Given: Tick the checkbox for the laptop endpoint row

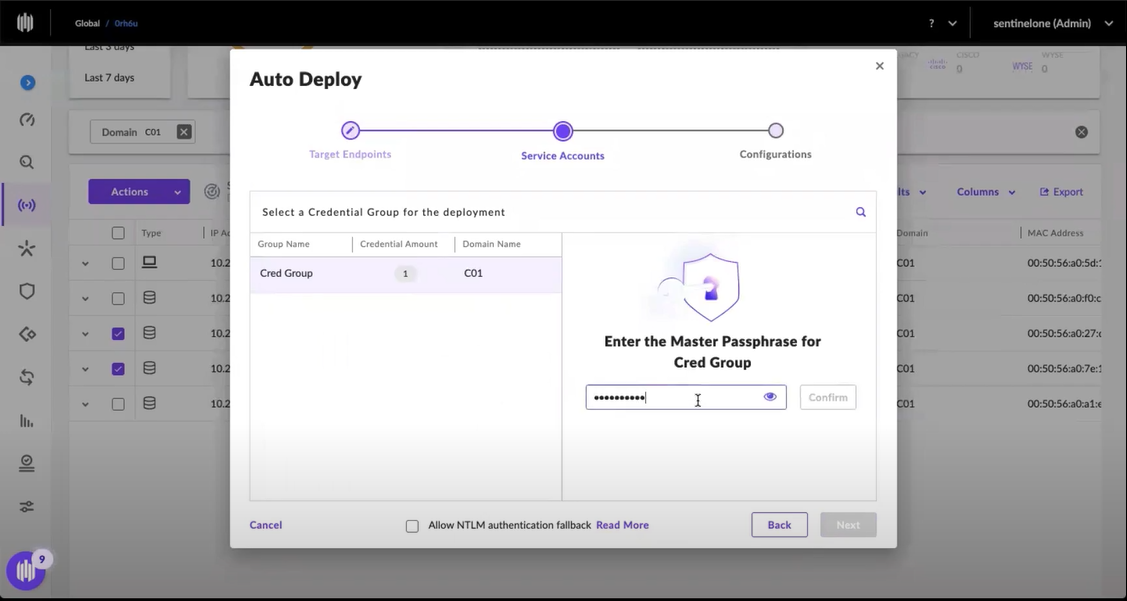Looking at the screenshot, I should tap(118, 264).
